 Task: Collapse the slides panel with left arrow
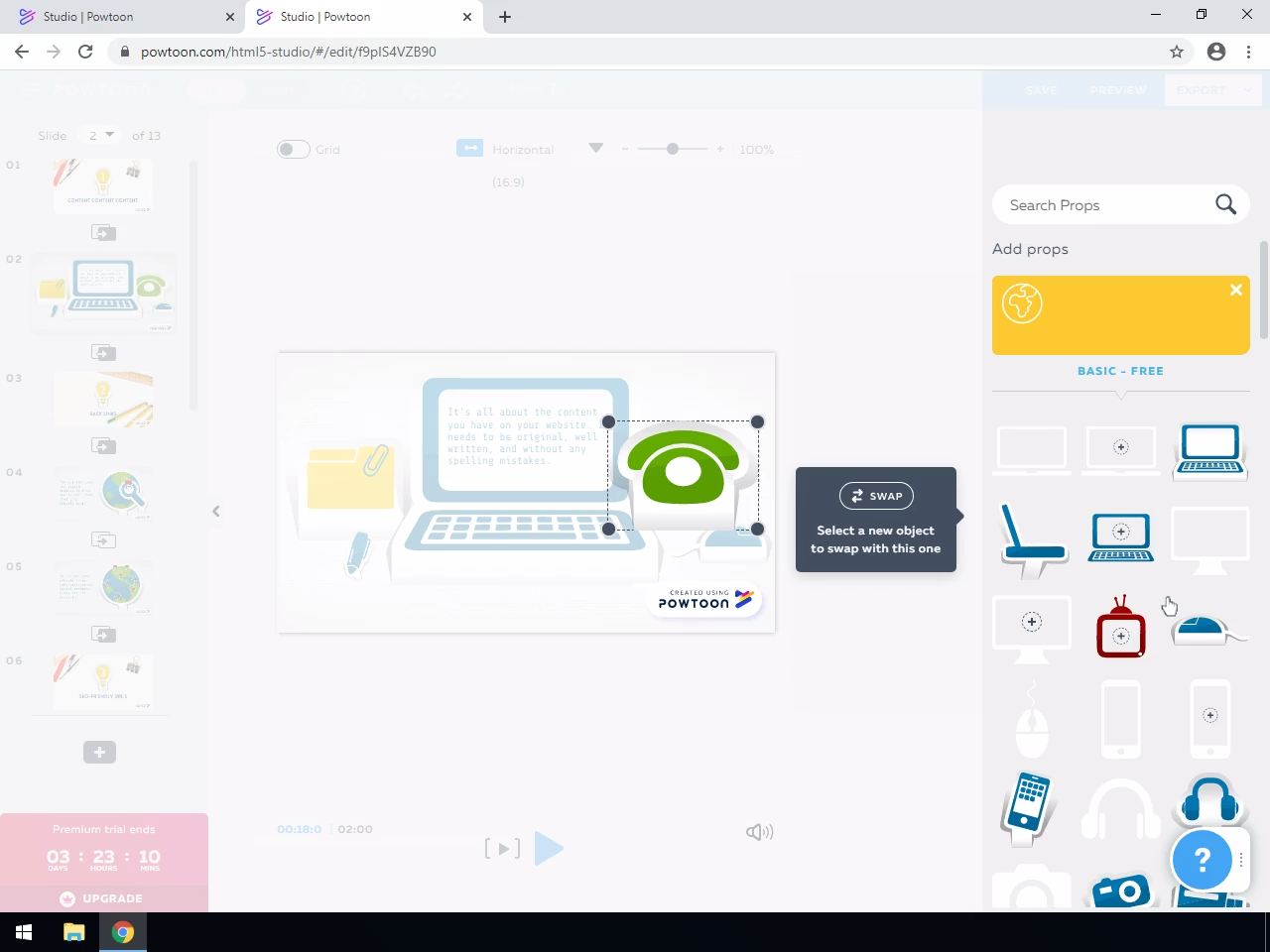pos(215,511)
